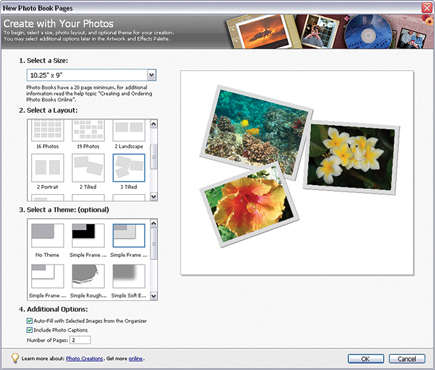Select the 19 Photos layout thumbnail
Image resolution: width=435 pixels, height=370 pixels.
[88, 131]
